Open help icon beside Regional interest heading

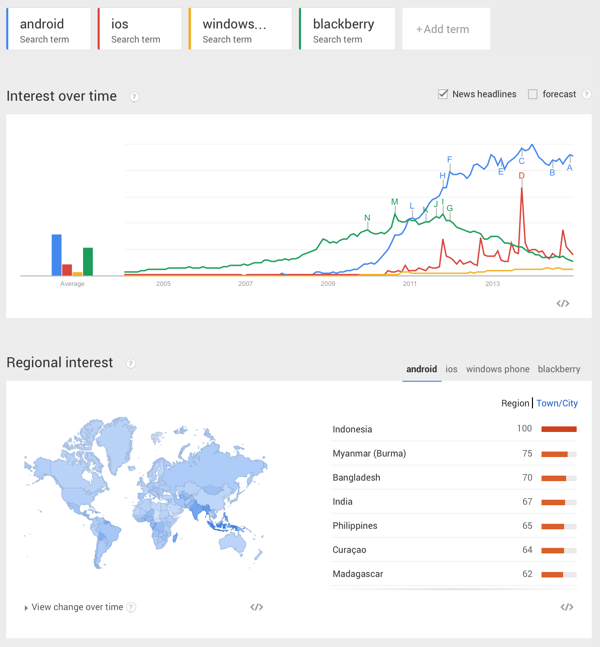pos(130,363)
